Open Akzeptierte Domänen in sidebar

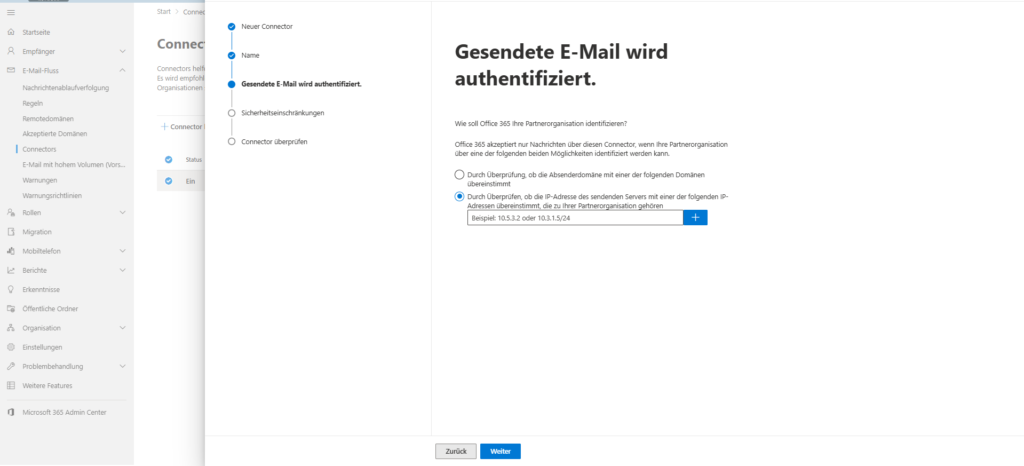pyautogui.click(x=55, y=134)
